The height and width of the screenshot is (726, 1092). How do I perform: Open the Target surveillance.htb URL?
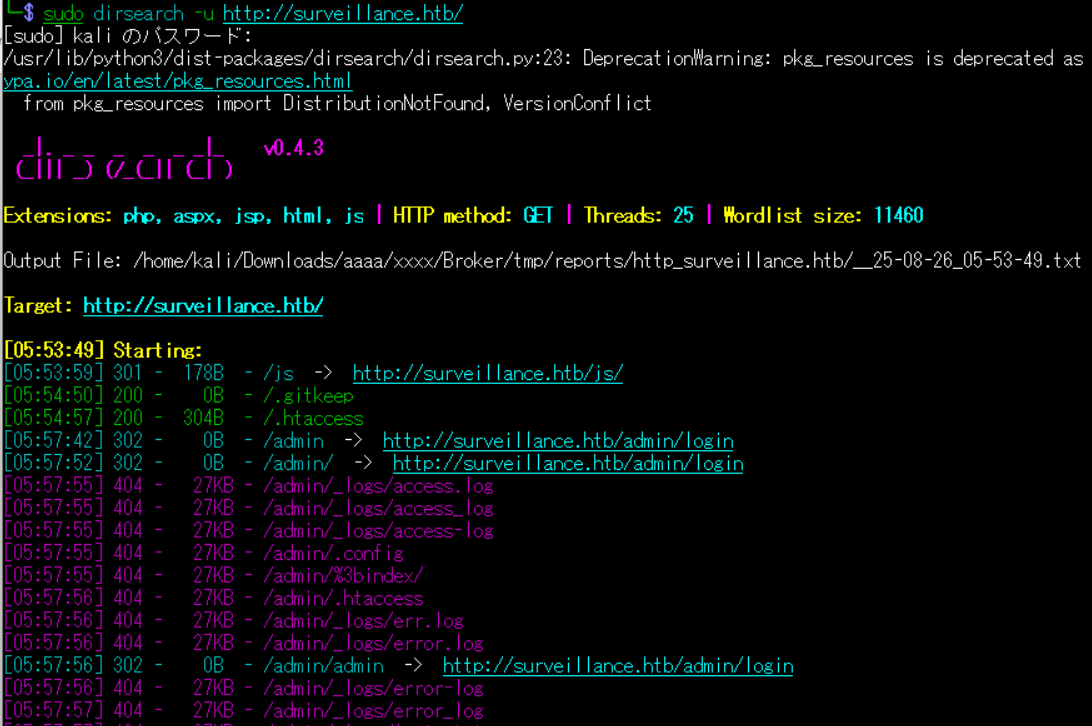202,306
